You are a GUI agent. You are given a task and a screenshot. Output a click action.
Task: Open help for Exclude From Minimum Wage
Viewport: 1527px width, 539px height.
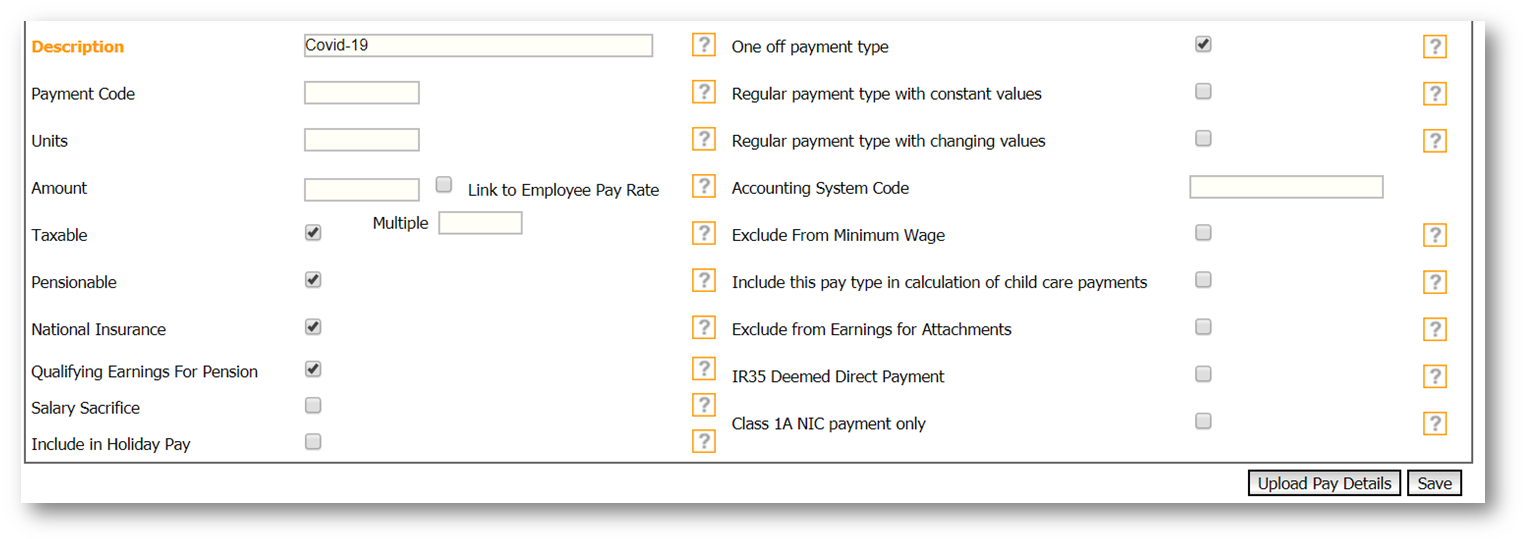[x=1435, y=235]
